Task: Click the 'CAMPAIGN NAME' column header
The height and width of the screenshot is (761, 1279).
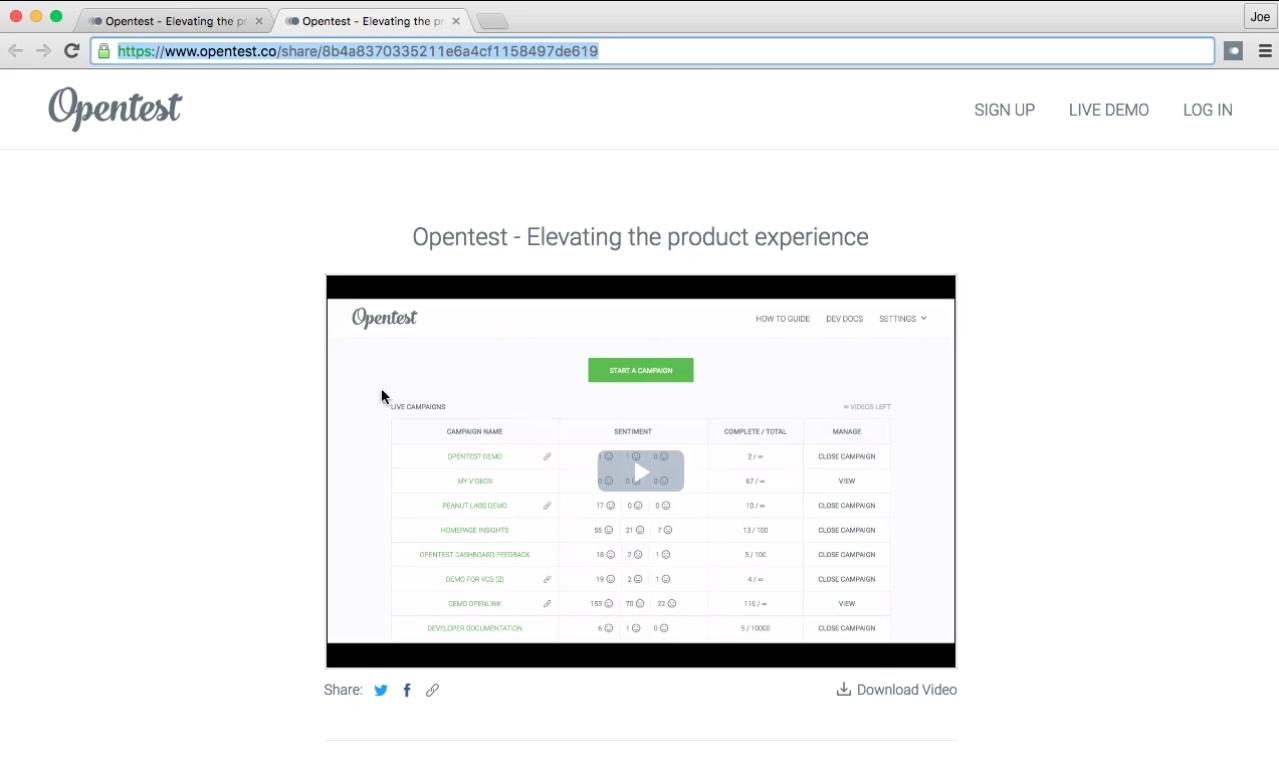Action: click(475, 432)
